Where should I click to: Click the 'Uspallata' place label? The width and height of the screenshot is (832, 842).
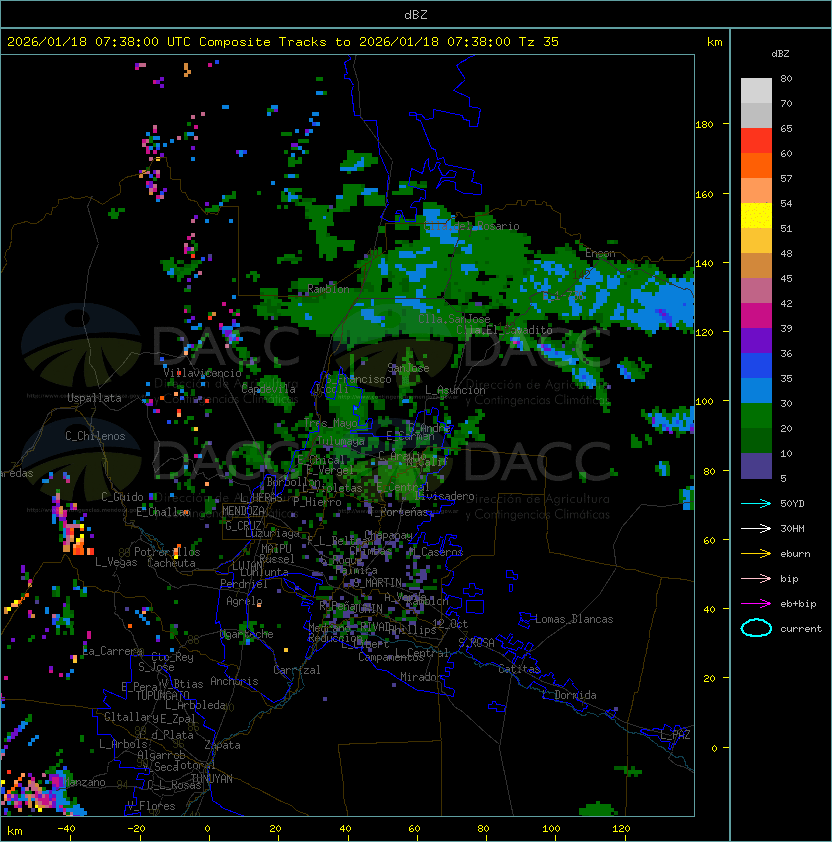click(94, 398)
